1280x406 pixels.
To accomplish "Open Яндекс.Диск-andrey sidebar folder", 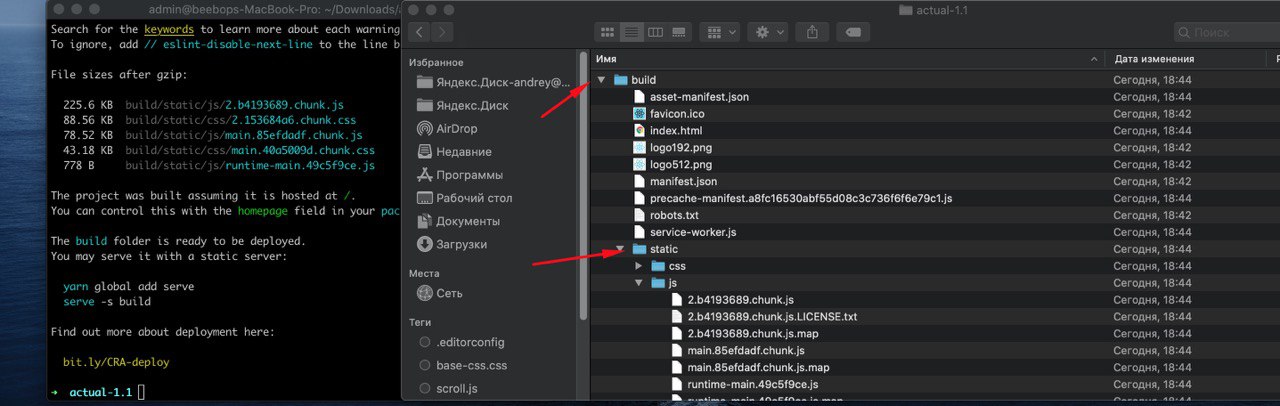I will [492, 82].
